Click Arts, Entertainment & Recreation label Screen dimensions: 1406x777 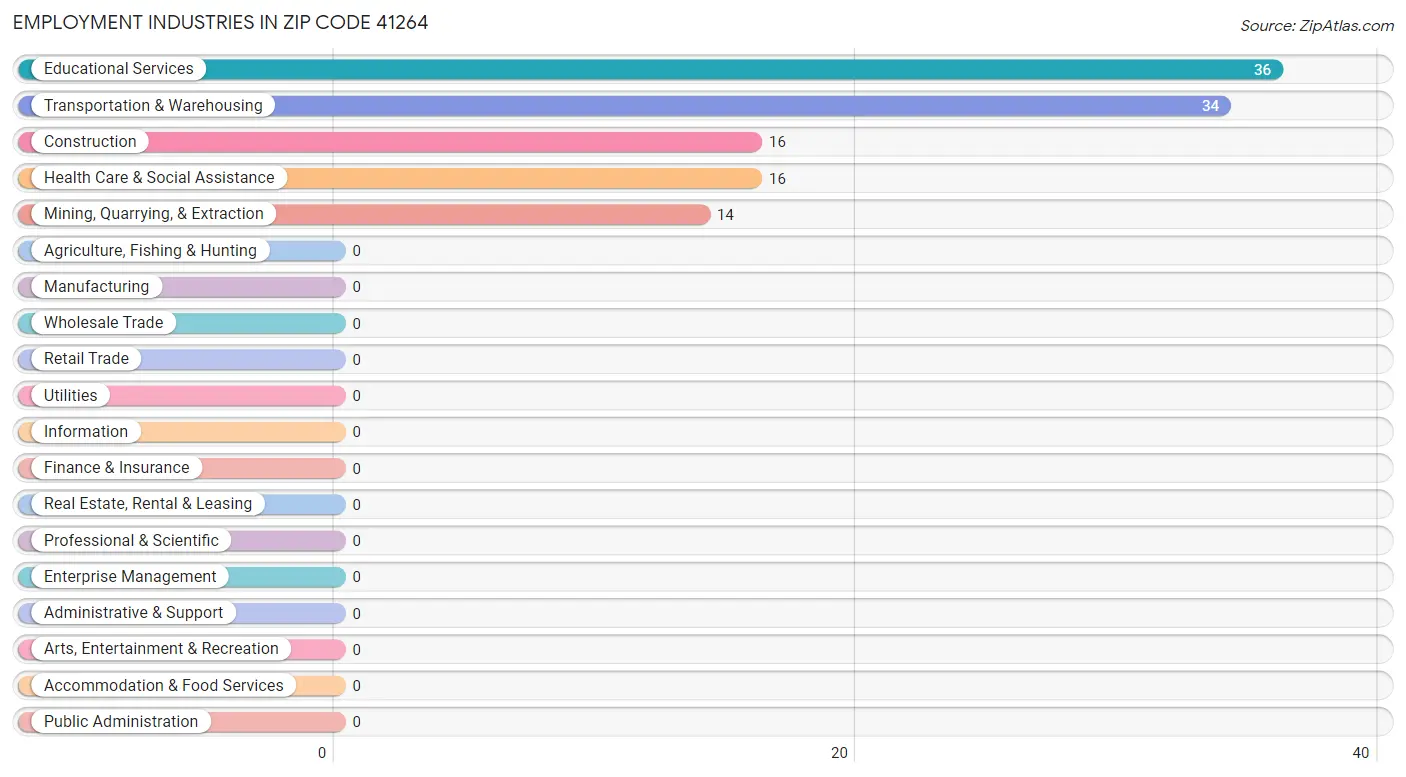[x=161, y=649]
